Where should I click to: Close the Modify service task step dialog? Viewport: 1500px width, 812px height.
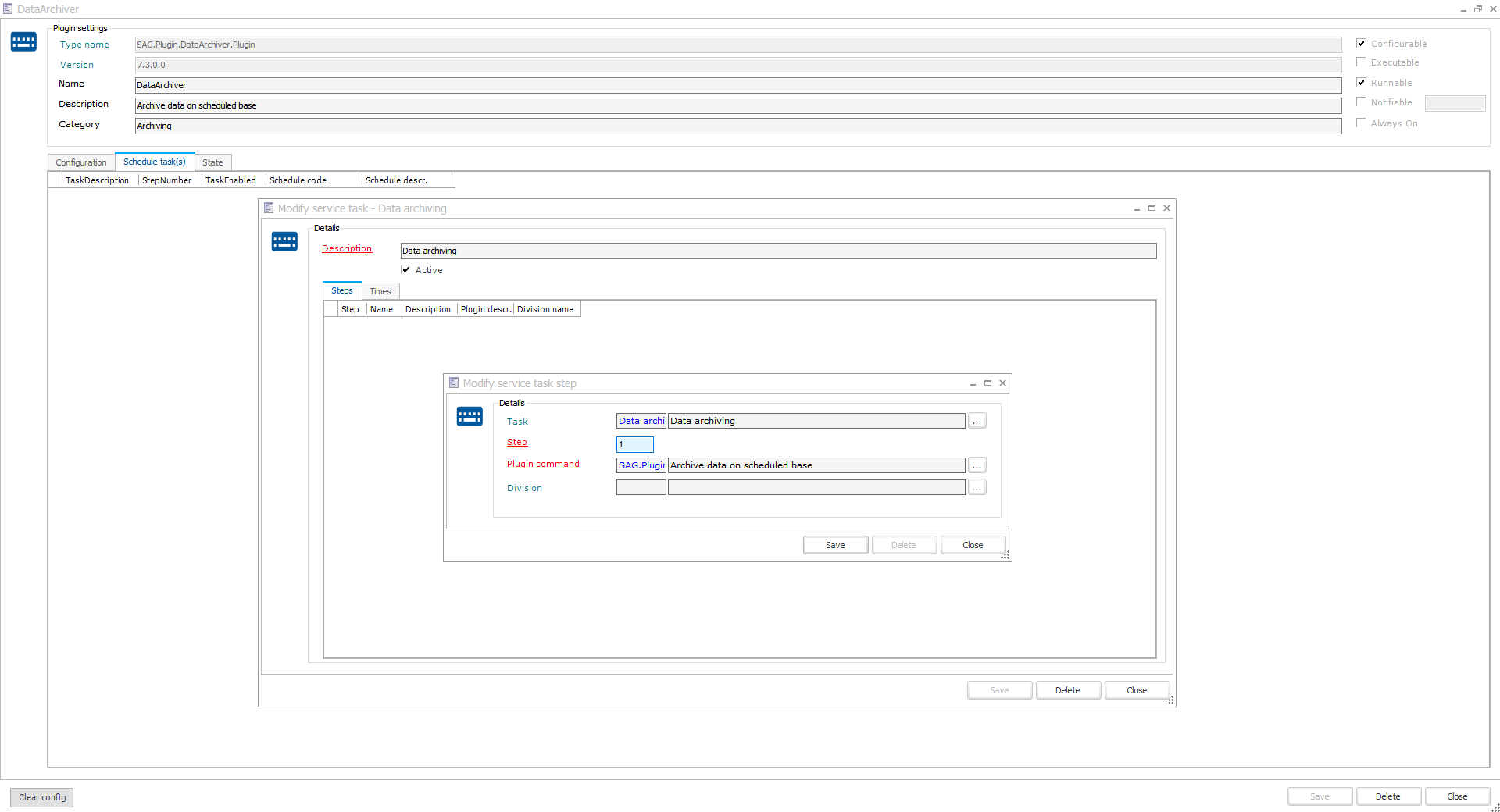[1002, 383]
